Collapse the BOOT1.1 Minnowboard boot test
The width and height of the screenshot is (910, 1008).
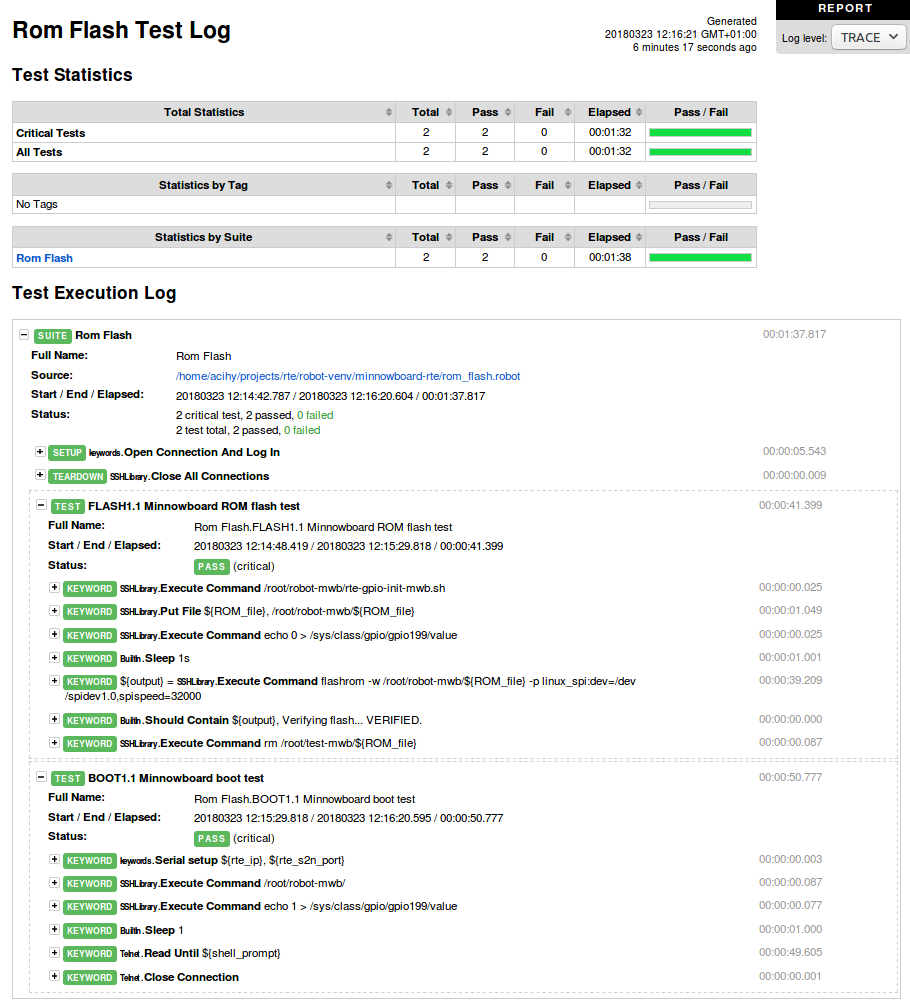[41, 778]
